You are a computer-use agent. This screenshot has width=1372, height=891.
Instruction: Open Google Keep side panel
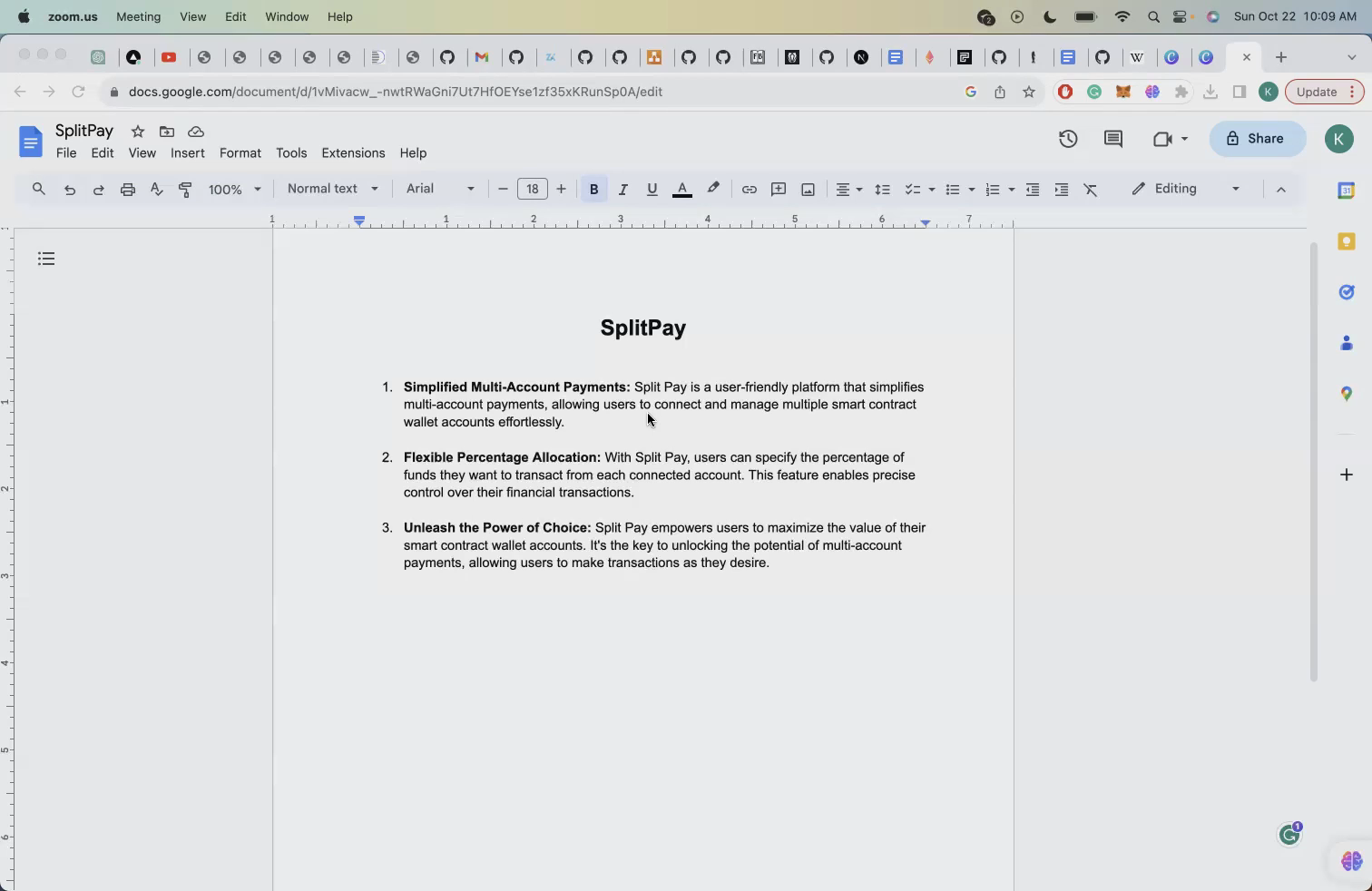click(1347, 241)
